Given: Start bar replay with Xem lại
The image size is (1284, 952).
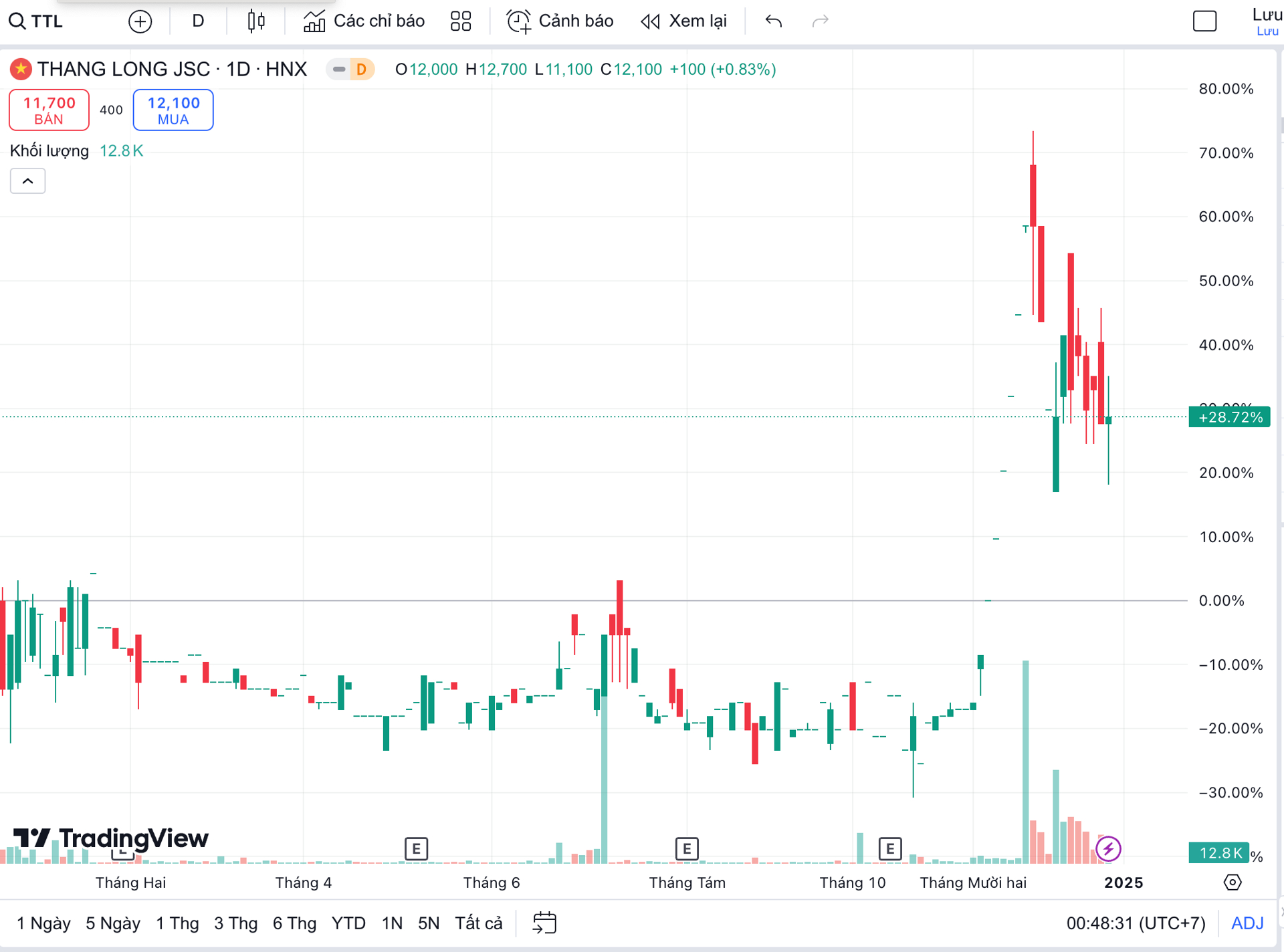Looking at the screenshot, I should tap(684, 21).
